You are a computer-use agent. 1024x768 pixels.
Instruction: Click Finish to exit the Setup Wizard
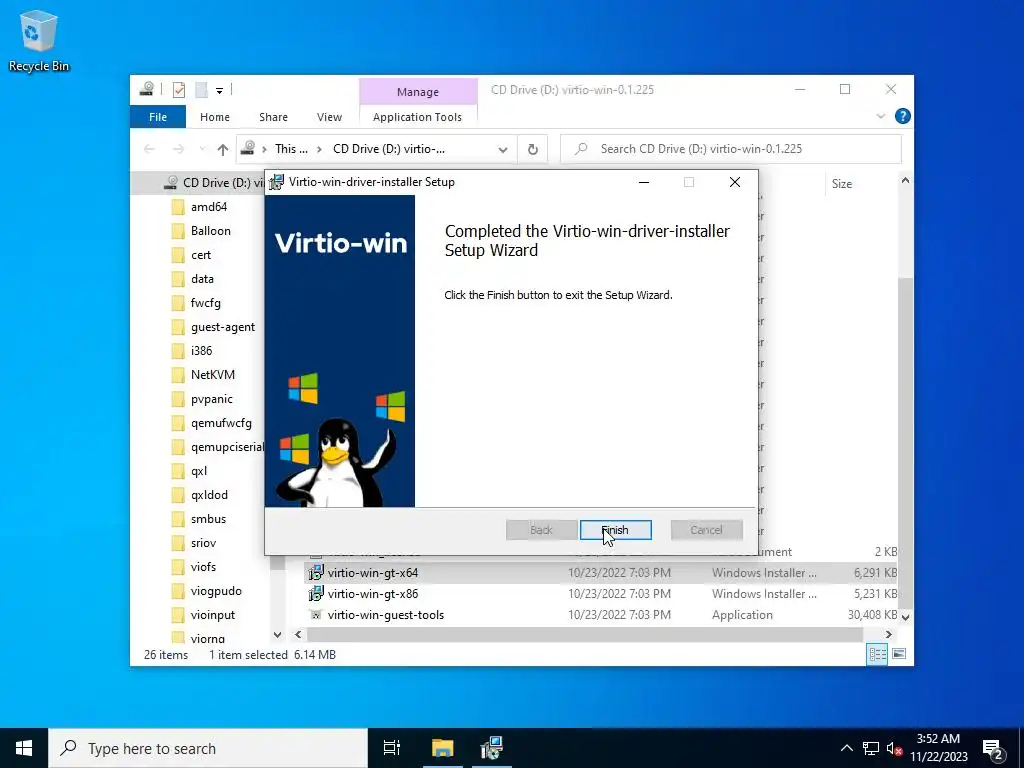click(x=615, y=530)
